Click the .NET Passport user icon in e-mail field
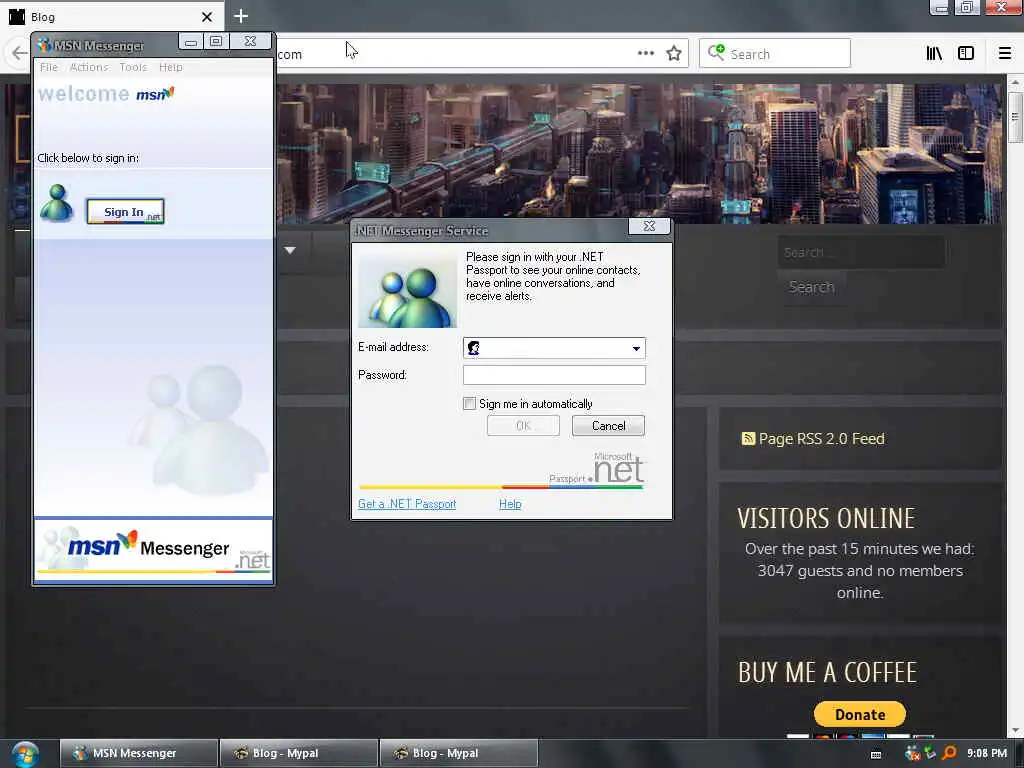Screen dimensions: 1024x768 click(x=473, y=348)
